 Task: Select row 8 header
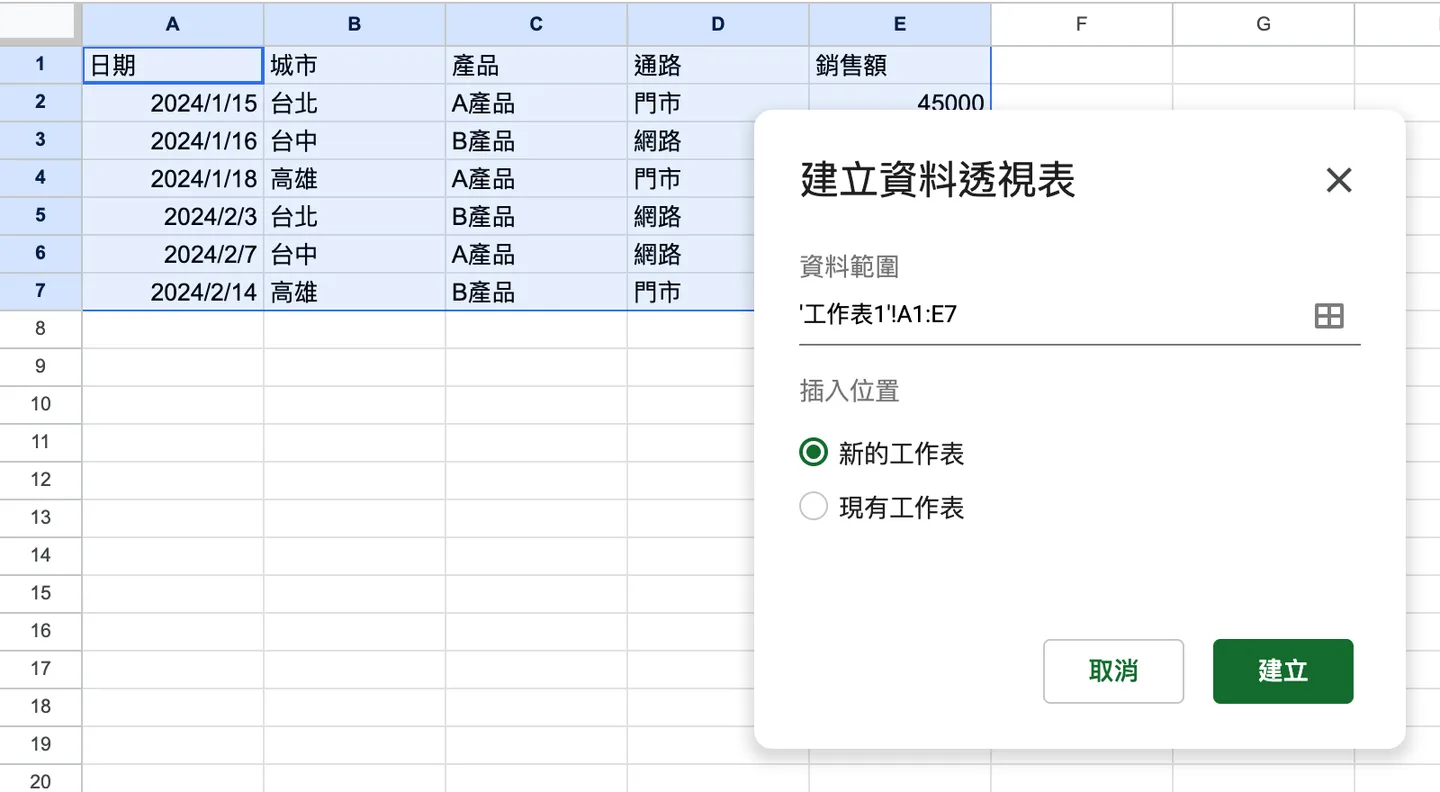(x=40, y=329)
